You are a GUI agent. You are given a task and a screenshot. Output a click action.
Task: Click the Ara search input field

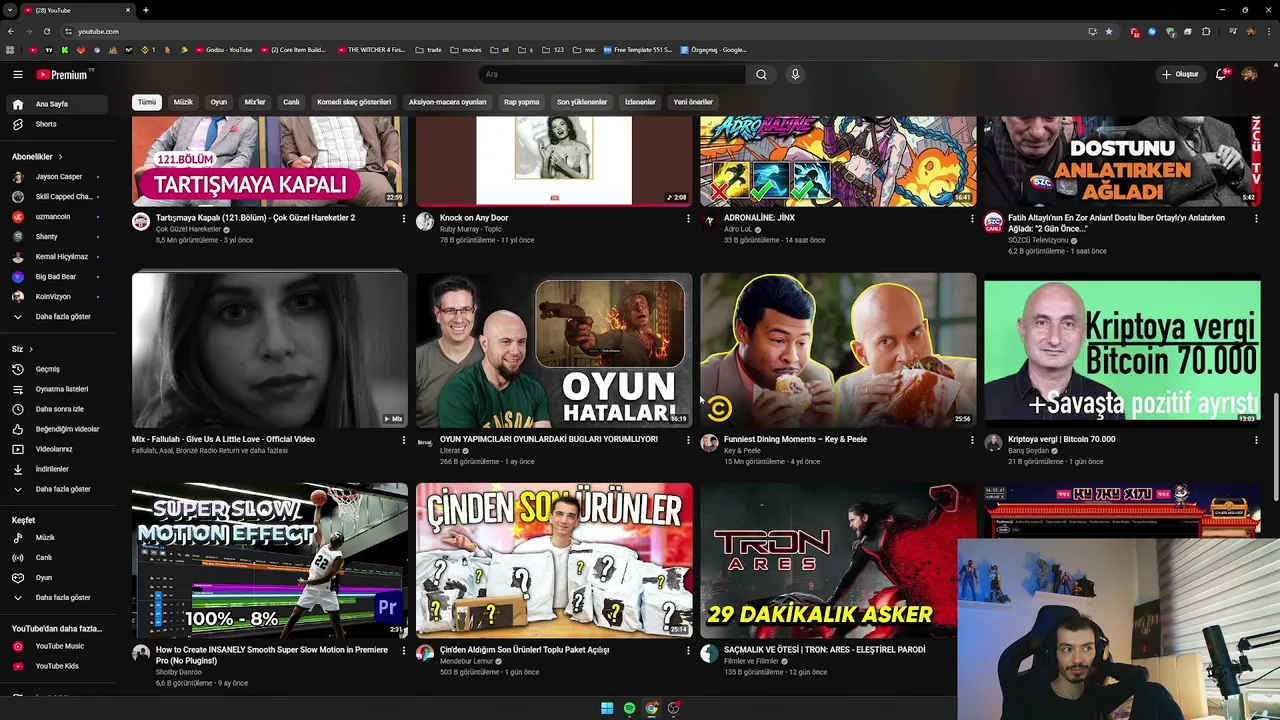coord(612,74)
